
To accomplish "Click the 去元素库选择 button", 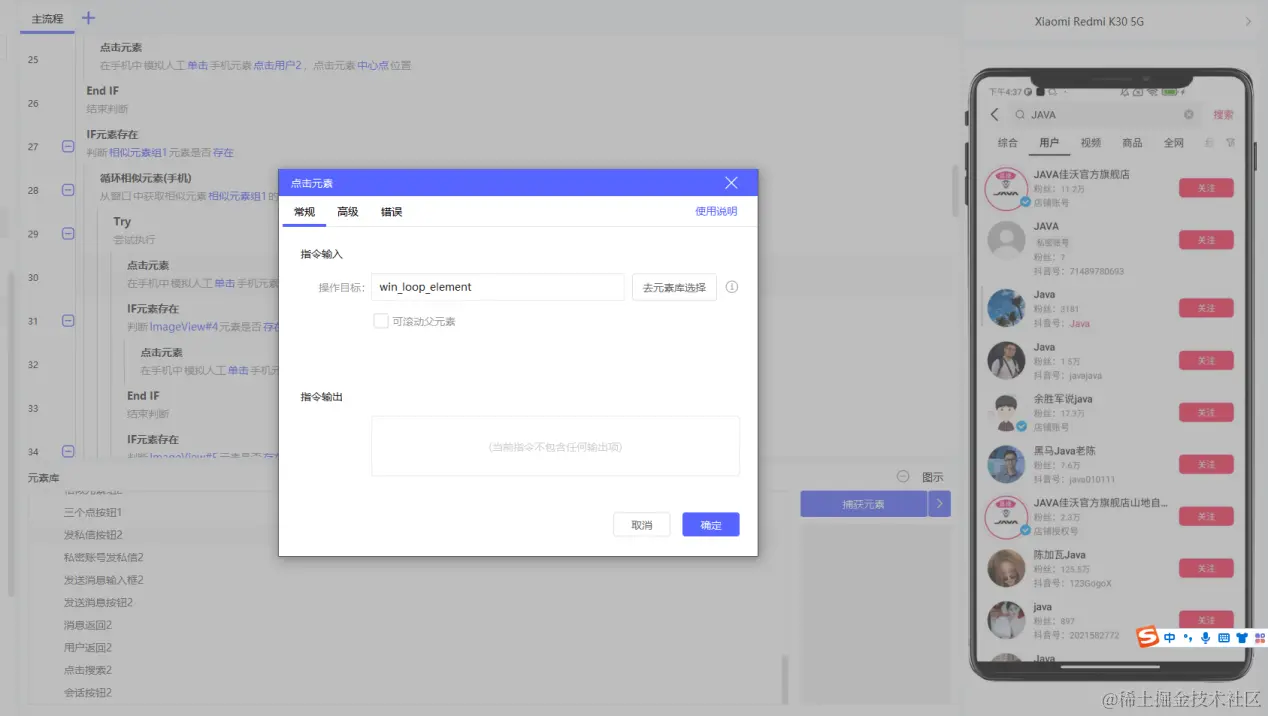I will point(674,288).
